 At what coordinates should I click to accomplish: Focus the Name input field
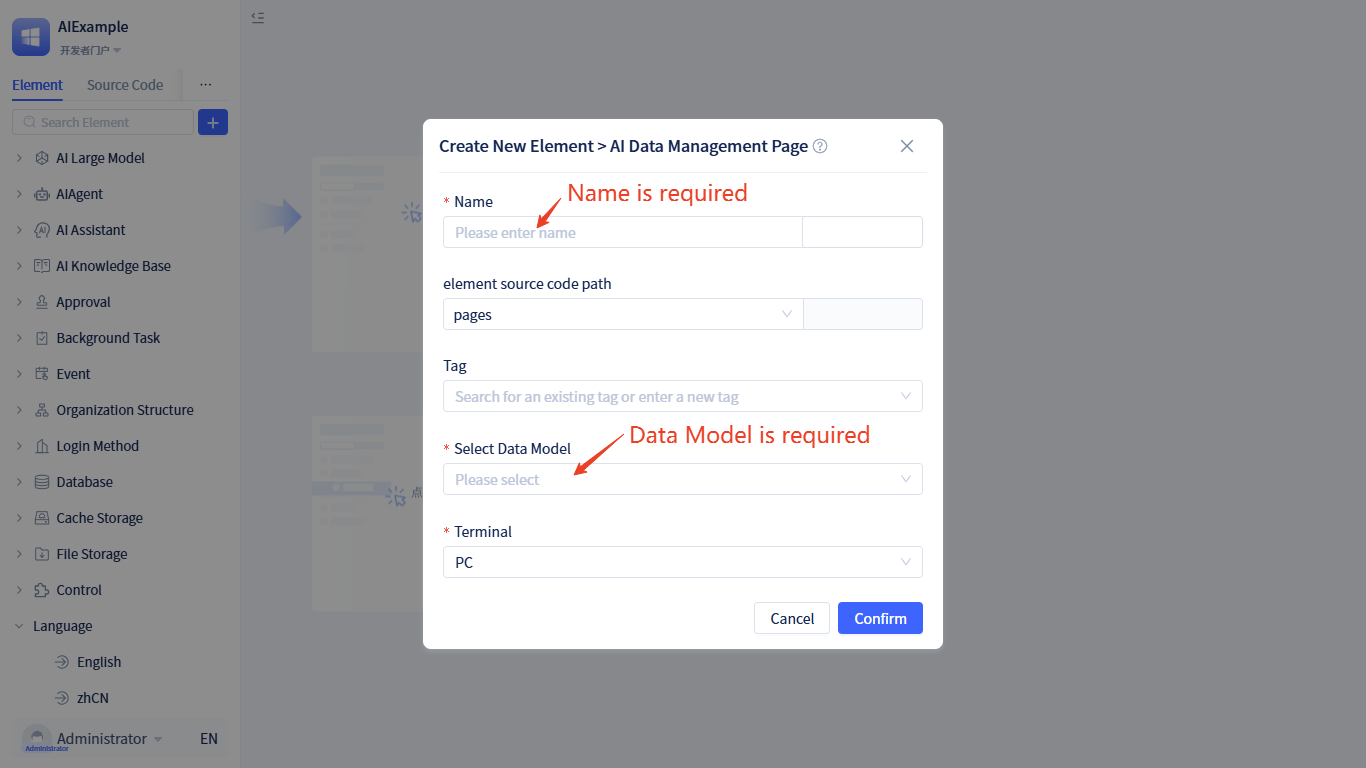coord(623,232)
